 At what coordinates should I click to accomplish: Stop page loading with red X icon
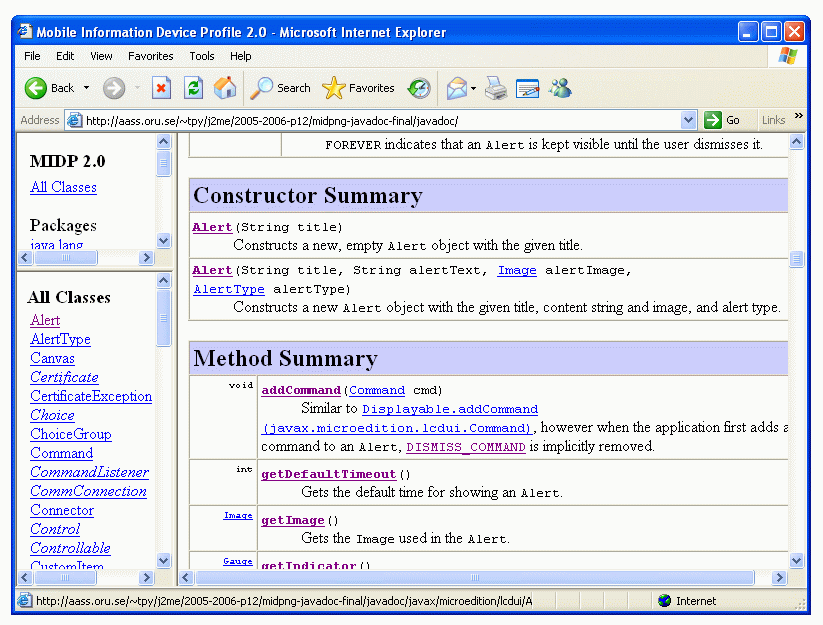coord(161,88)
